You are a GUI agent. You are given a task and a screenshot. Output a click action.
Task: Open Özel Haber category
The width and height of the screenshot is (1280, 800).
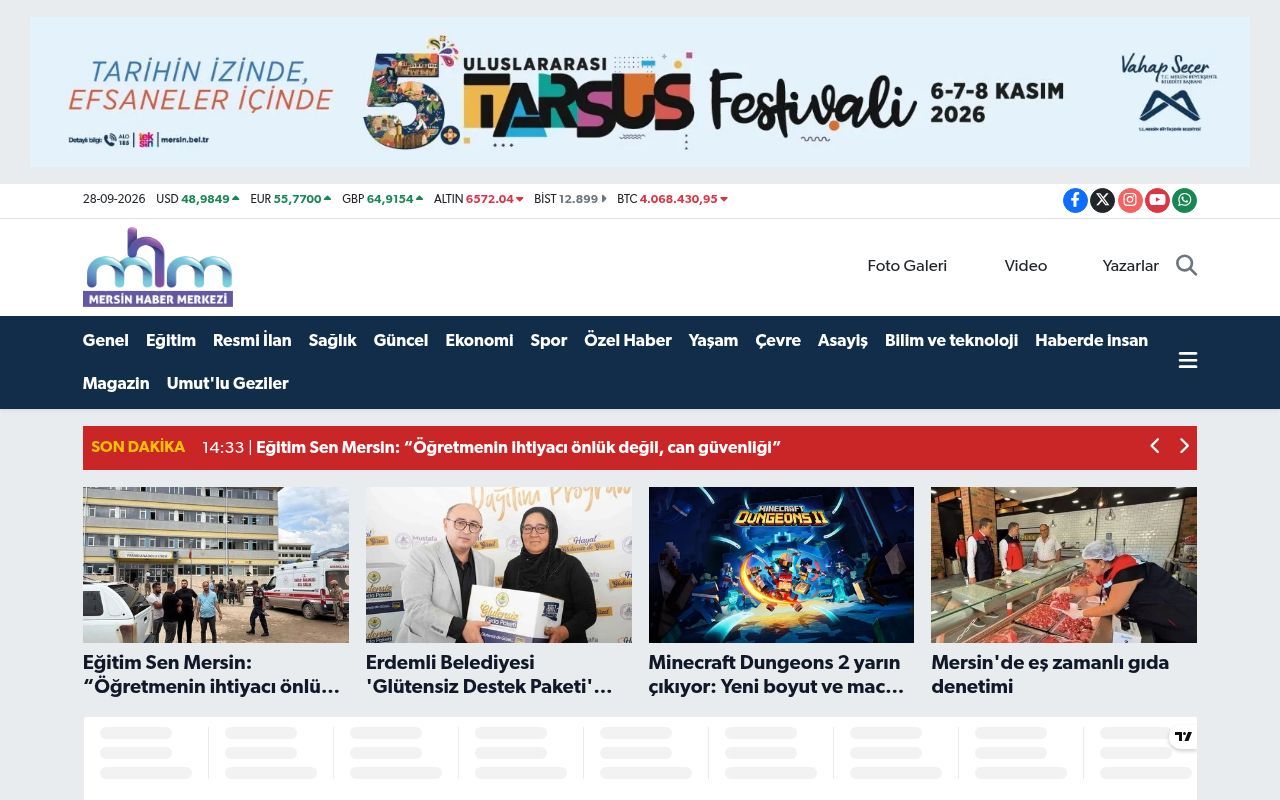tap(628, 341)
